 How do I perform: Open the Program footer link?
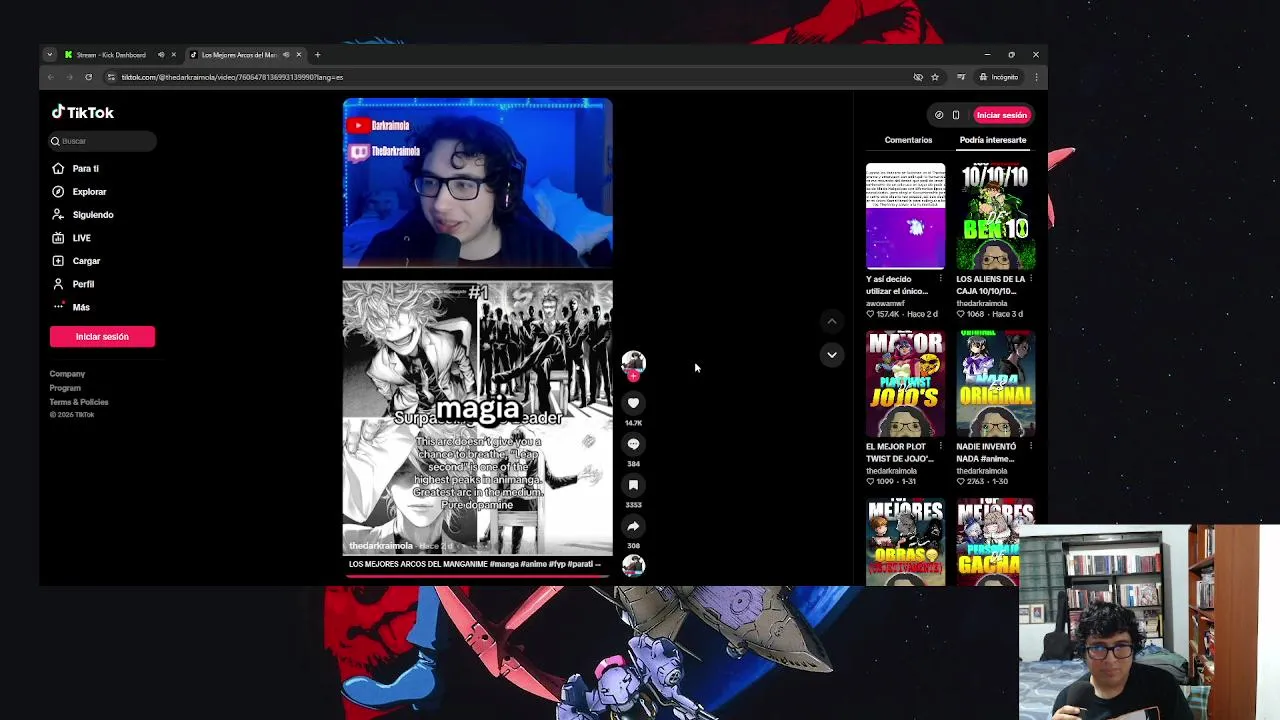[x=65, y=388]
